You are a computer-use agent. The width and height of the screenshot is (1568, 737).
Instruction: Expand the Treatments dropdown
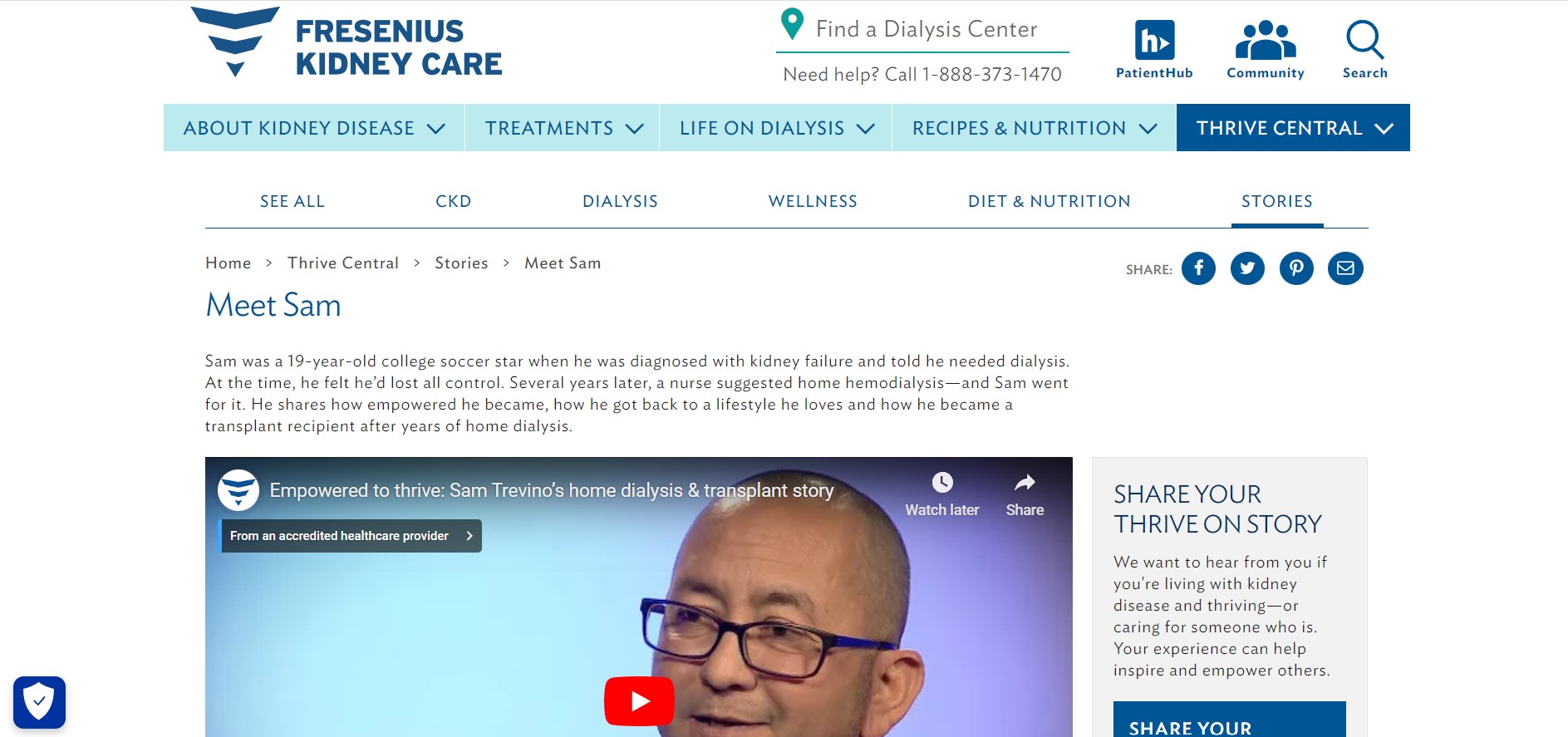click(563, 128)
